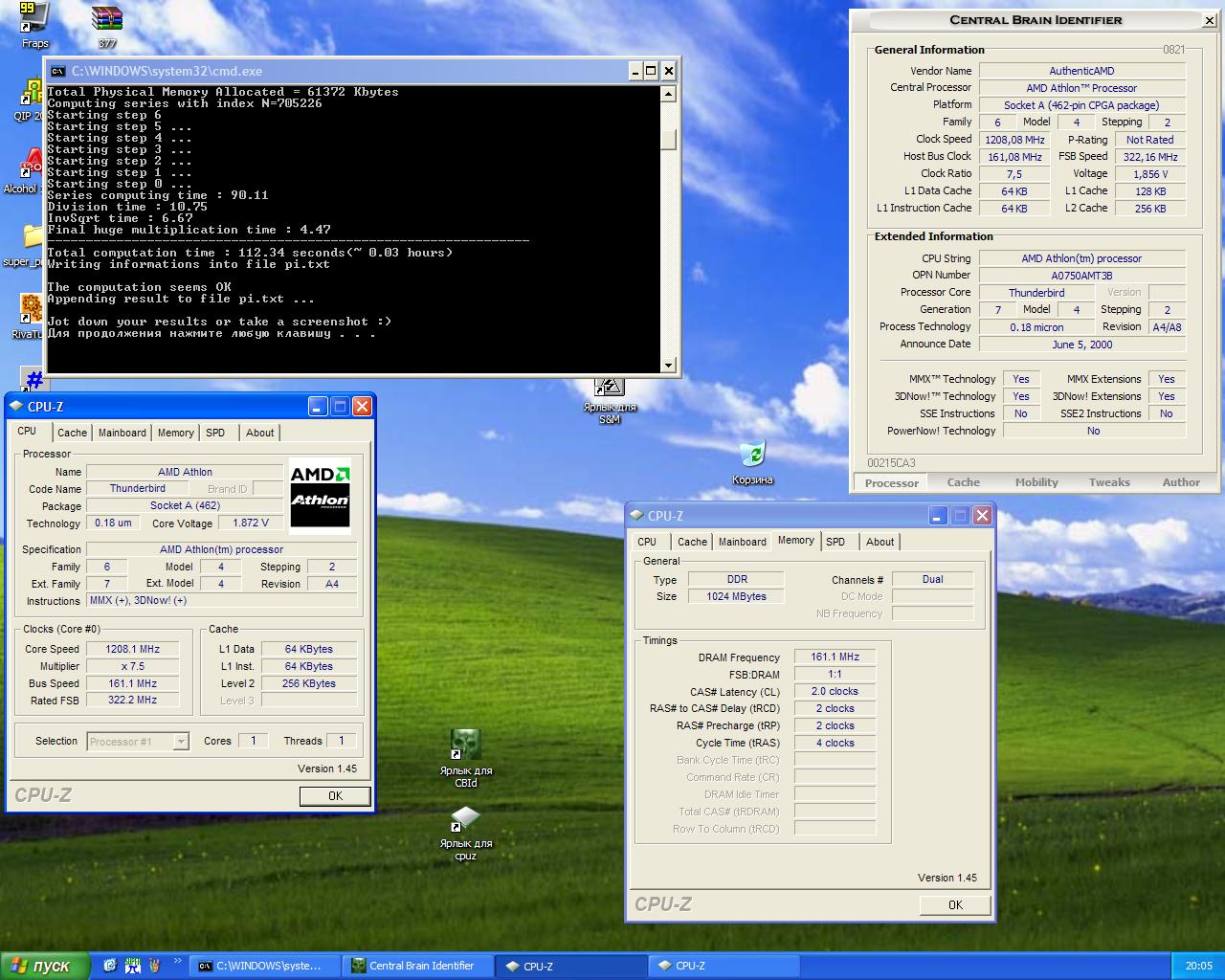This screenshot has height=980, width=1225.
Task: Click the AMD Athlon logo in CPU-Z
Action: click(x=320, y=494)
